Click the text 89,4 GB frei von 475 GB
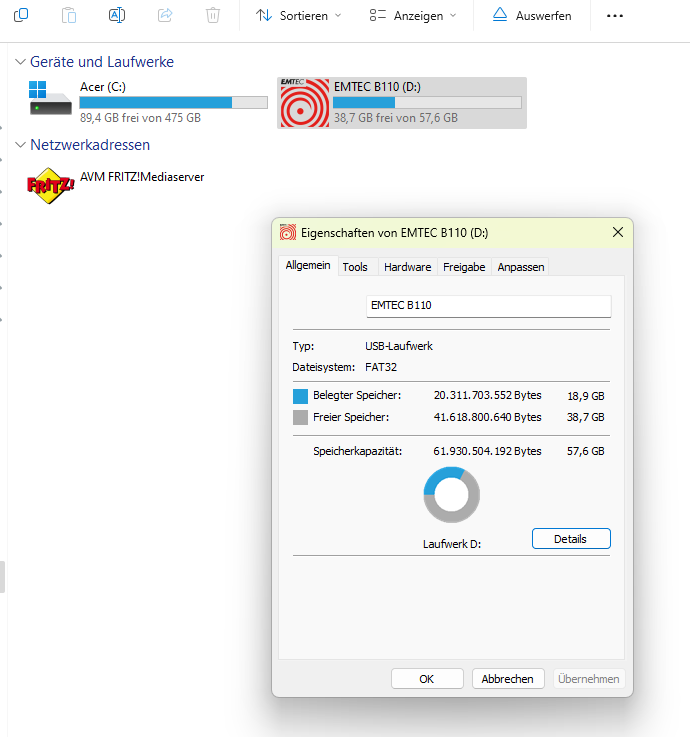 (140, 118)
